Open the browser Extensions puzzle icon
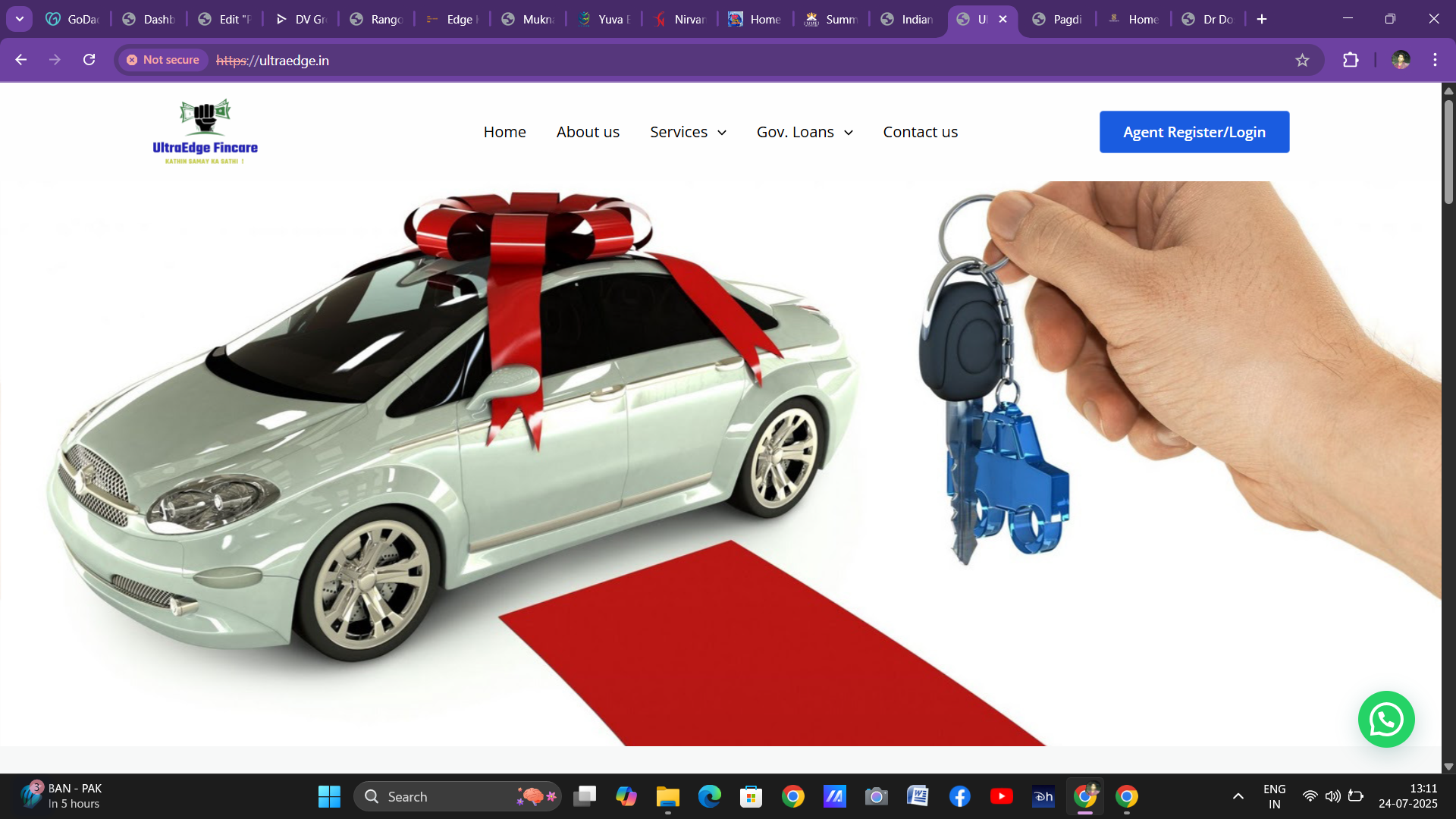Screen dimensions: 1456x819 tap(1351, 60)
